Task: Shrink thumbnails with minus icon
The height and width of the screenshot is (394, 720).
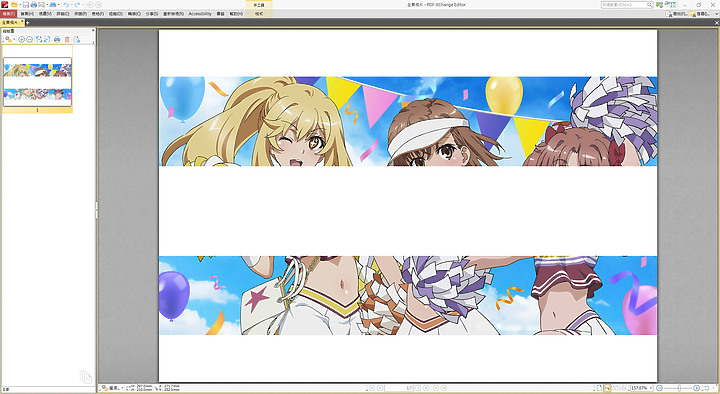Action: (x=29, y=39)
